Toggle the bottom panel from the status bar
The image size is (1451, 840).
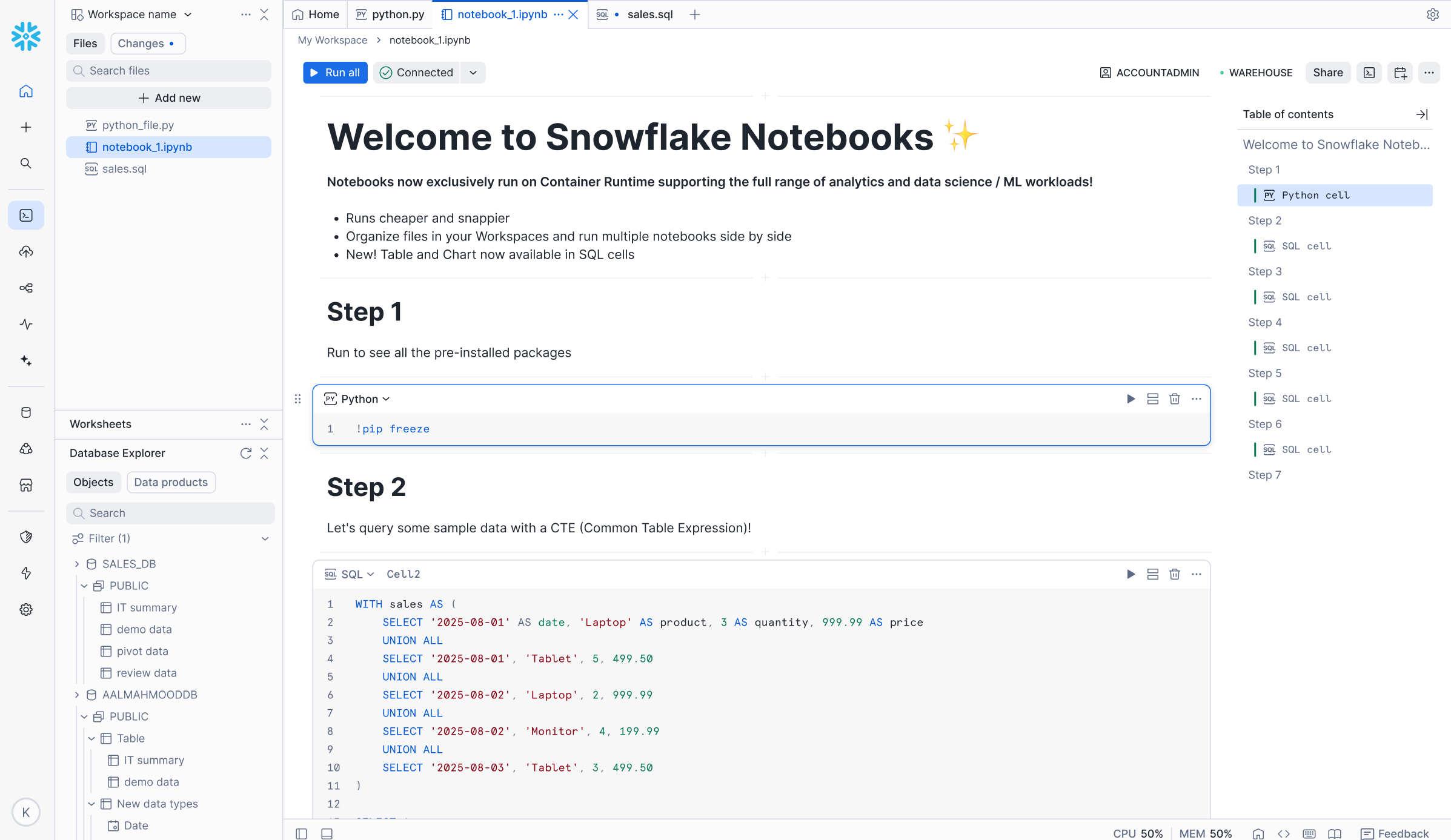point(327,833)
